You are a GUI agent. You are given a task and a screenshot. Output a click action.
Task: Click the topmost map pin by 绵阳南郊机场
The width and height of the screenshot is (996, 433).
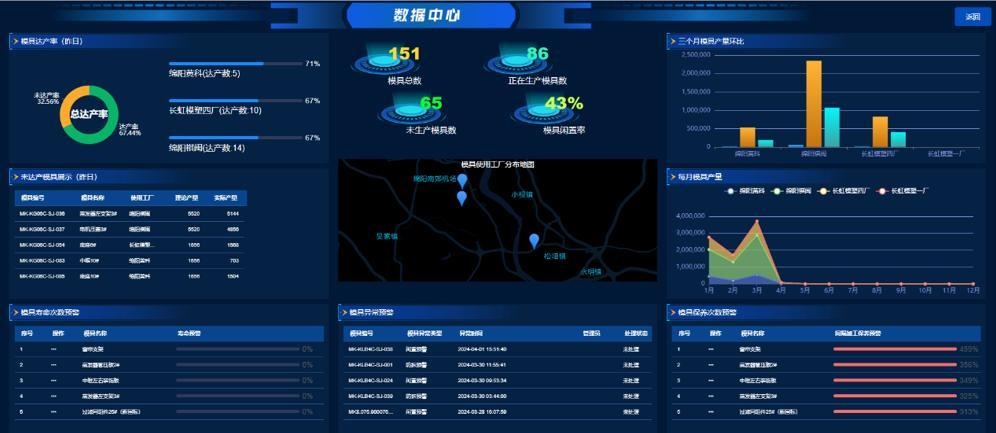461,181
